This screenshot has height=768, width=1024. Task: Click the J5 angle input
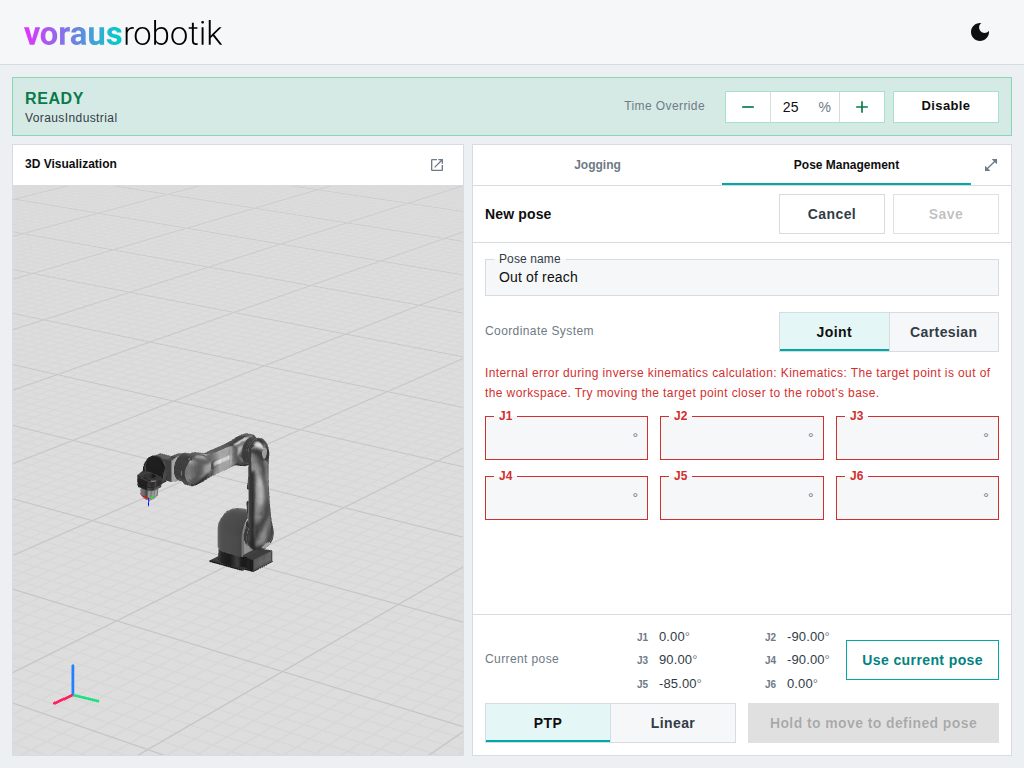(741, 498)
